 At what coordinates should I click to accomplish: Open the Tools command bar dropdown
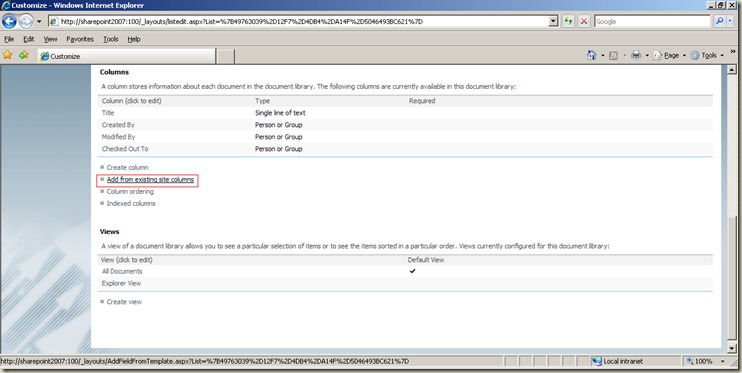(x=707, y=55)
